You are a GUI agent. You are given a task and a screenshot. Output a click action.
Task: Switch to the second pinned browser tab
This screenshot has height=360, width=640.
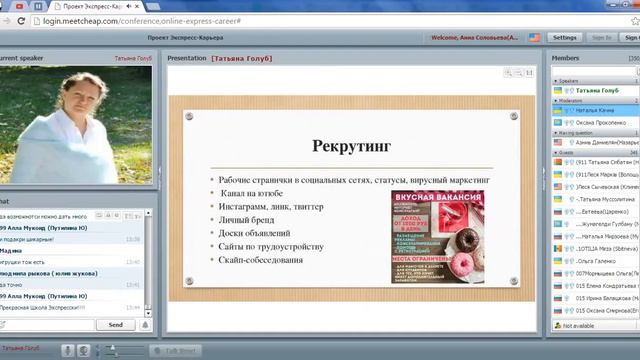pyautogui.click(x=38, y=6)
